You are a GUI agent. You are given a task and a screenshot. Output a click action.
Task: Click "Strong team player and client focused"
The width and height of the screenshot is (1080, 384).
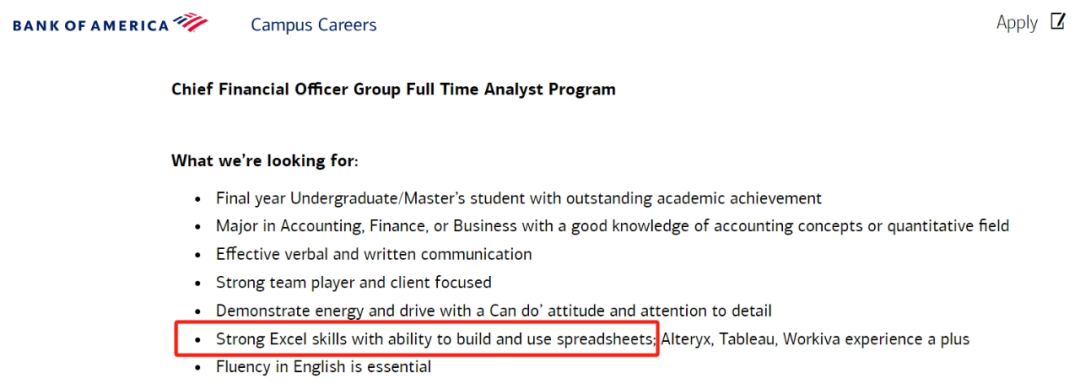[x=353, y=282]
